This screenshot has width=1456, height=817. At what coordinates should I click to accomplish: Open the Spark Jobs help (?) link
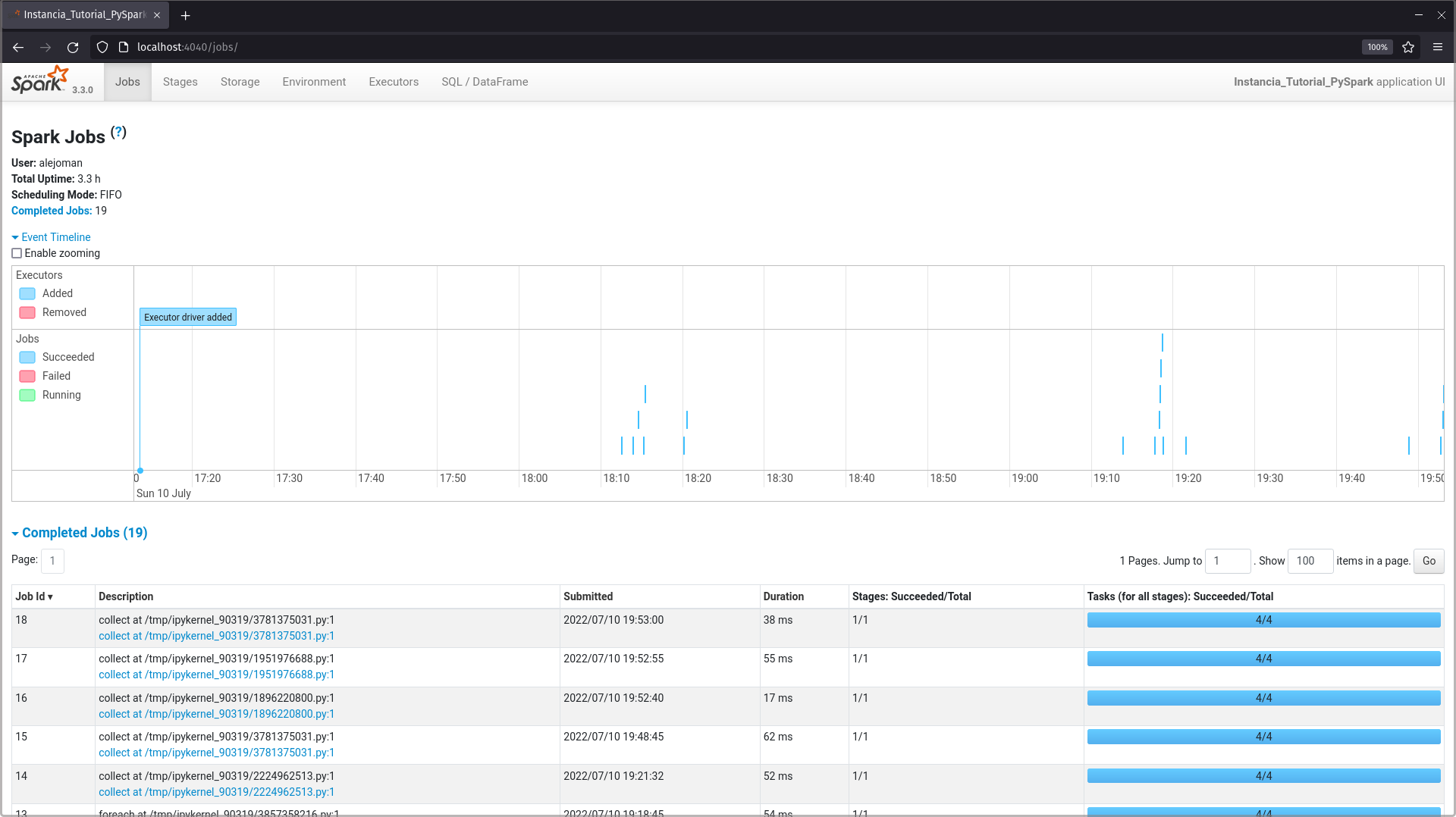(x=118, y=132)
